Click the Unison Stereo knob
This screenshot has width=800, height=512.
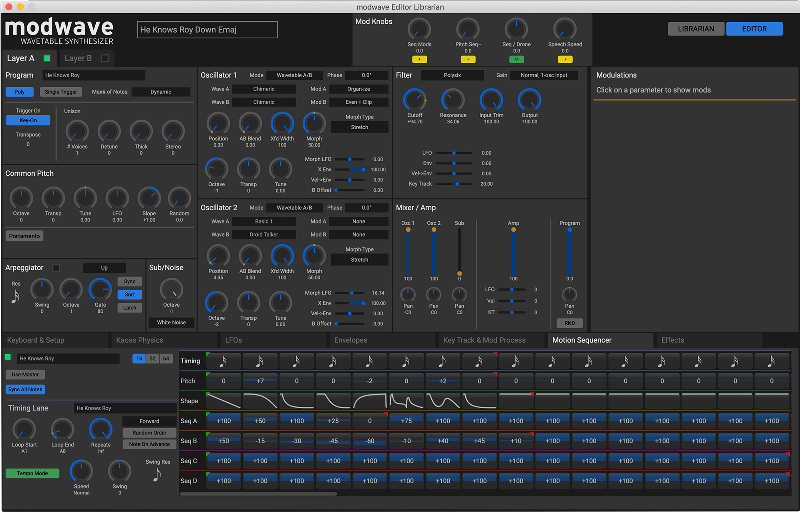click(x=173, y=132)
